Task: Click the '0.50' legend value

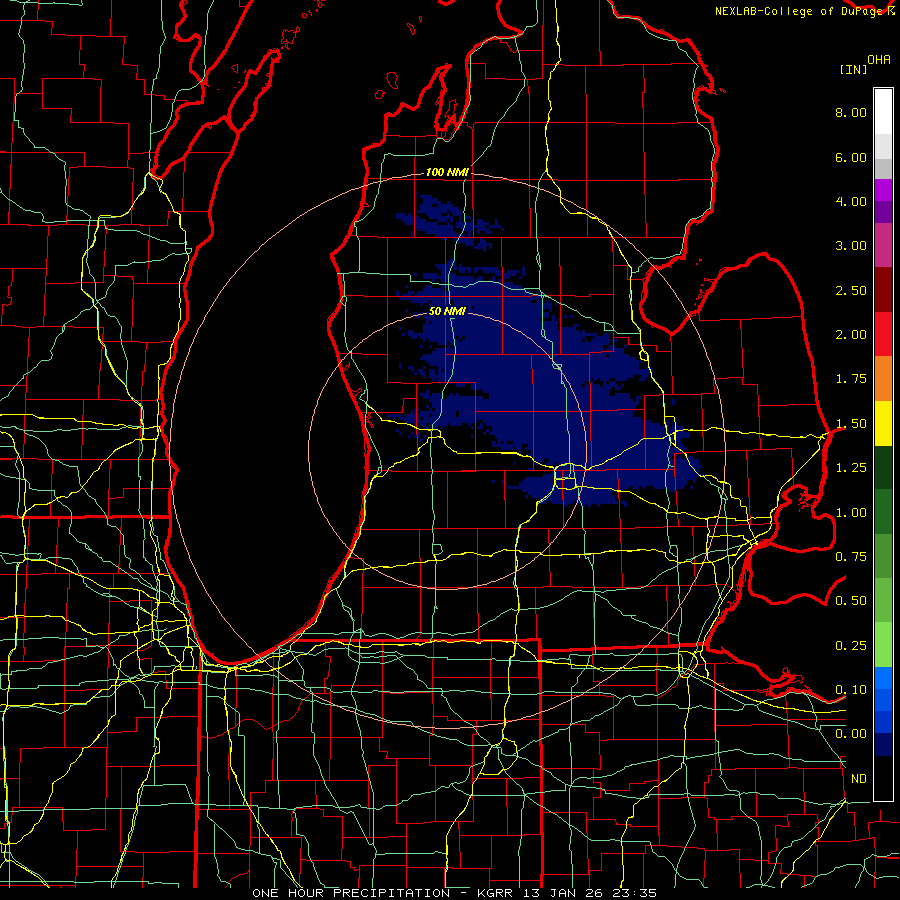Action: click(851, 601)
